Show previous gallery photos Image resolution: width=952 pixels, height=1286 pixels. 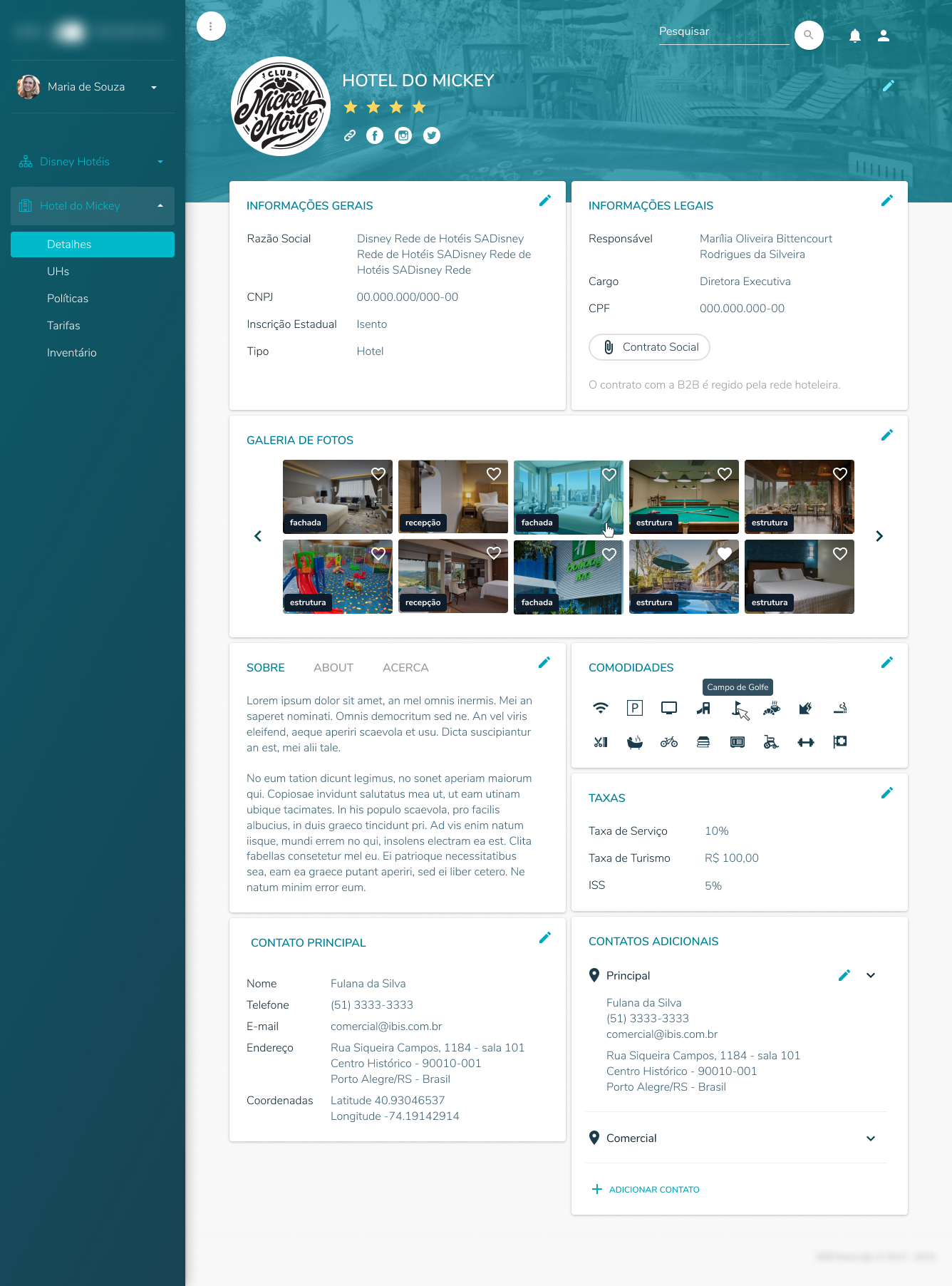[x=258, y=536]
